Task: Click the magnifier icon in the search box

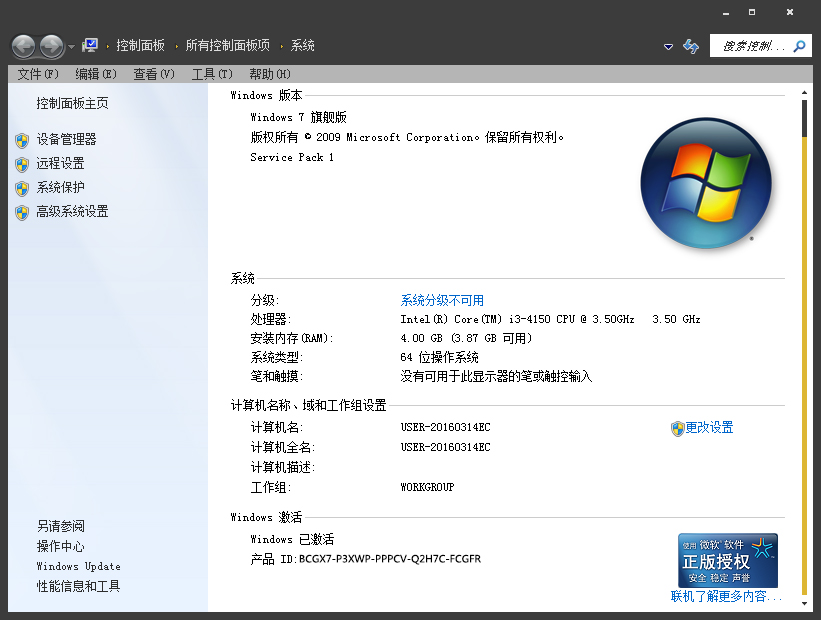Action: [799, 45]
